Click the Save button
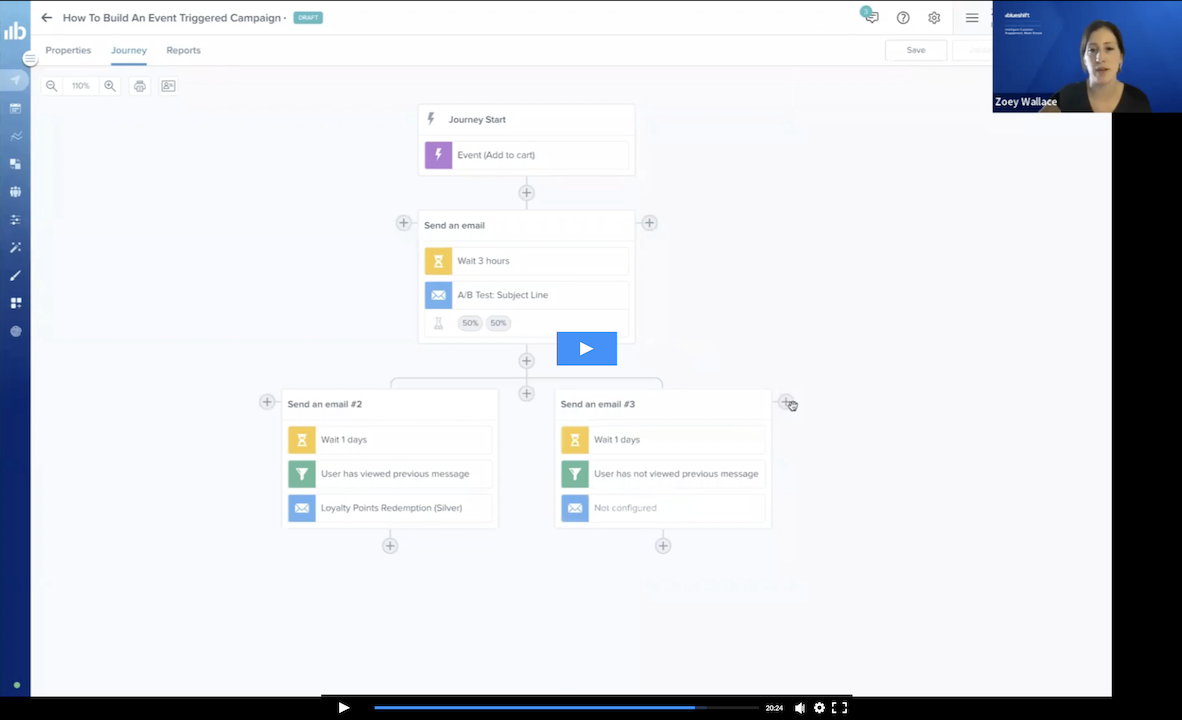Image resolution: width=1182 pixels, height=720 pixels. (x=916, y=50)
